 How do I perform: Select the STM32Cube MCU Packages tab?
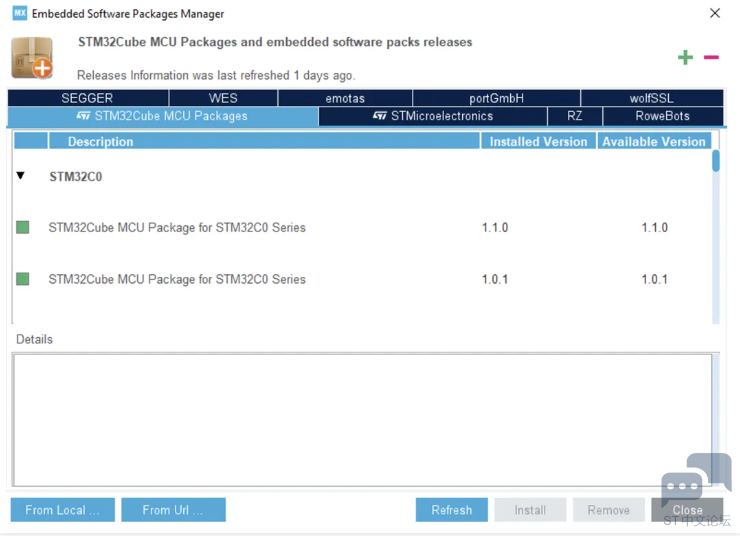(163, 116)
